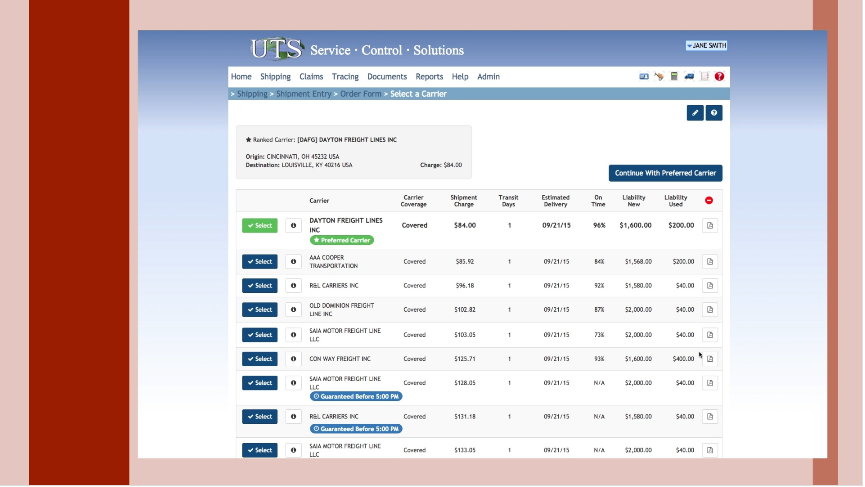Click the Shipment Charge column header
The image size is (865, 487).
tap(463, 201)
